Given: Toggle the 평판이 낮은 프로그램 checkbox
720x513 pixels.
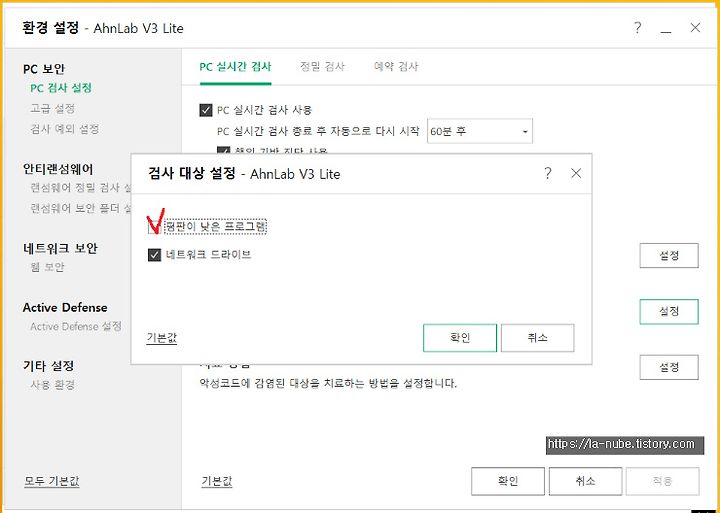Looking at the screenshot, I should (x=154, y=227).
